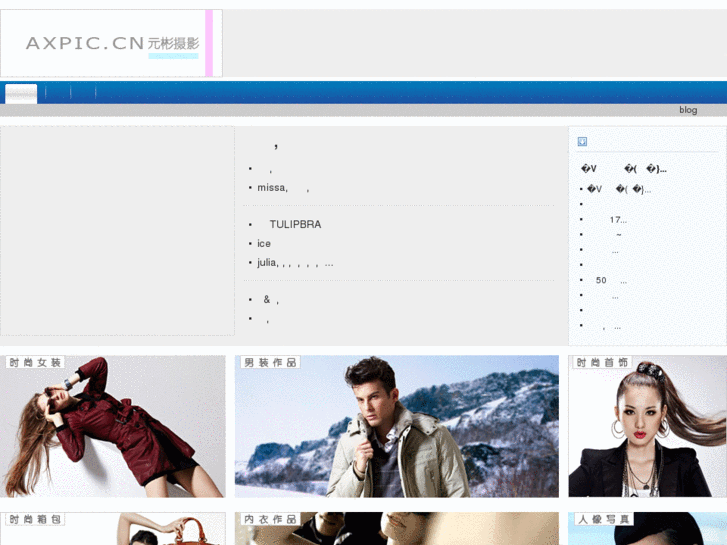
Task: Open sidebar entry containing '50'
Action: click(x=611, y=280)
